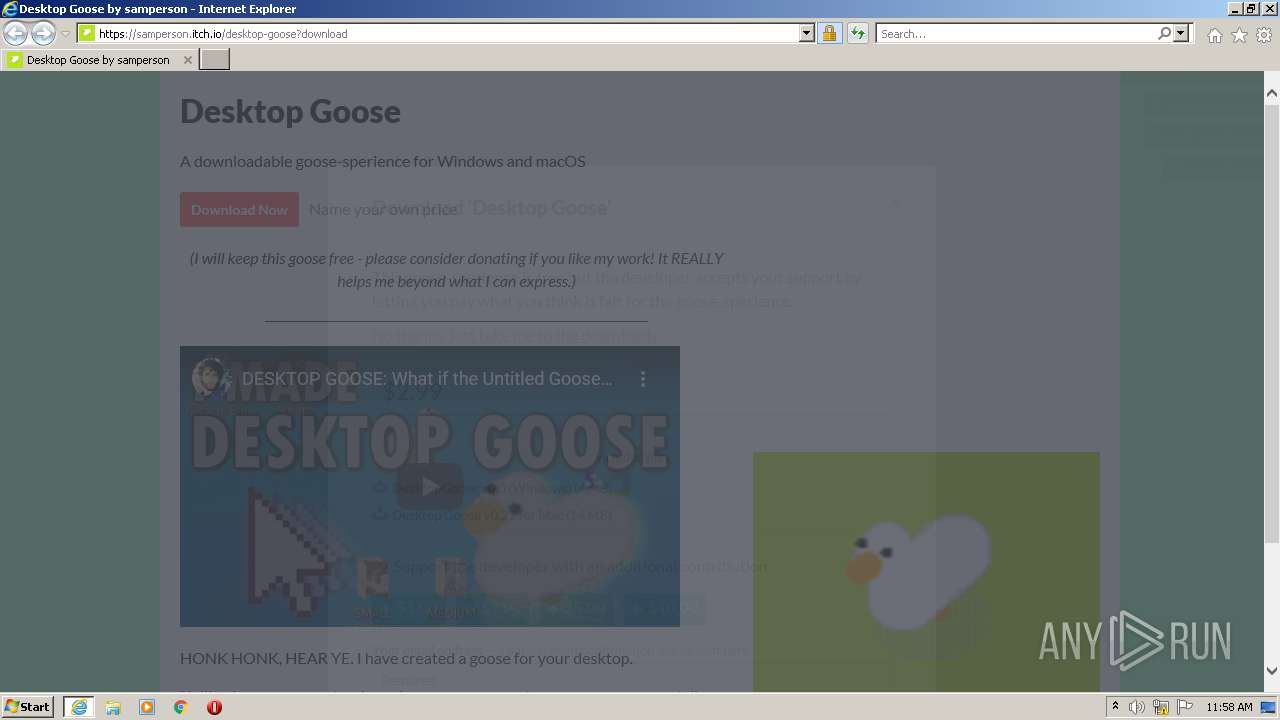Click the 'A downloadable goose-sperience' subtitle text

(383, 161)
